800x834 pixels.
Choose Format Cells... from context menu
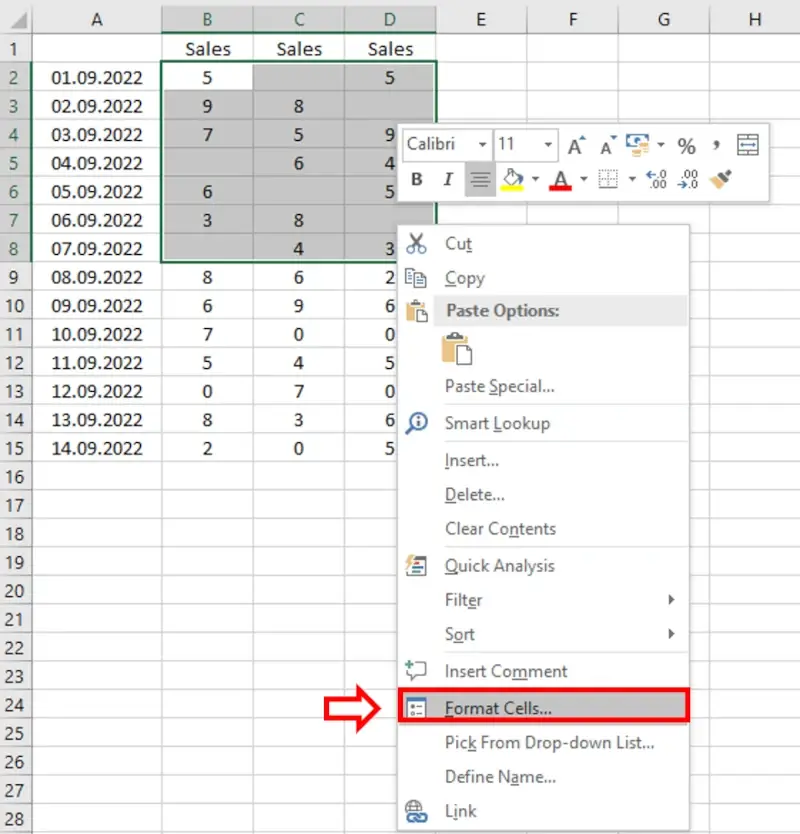(x=498, y=707)
